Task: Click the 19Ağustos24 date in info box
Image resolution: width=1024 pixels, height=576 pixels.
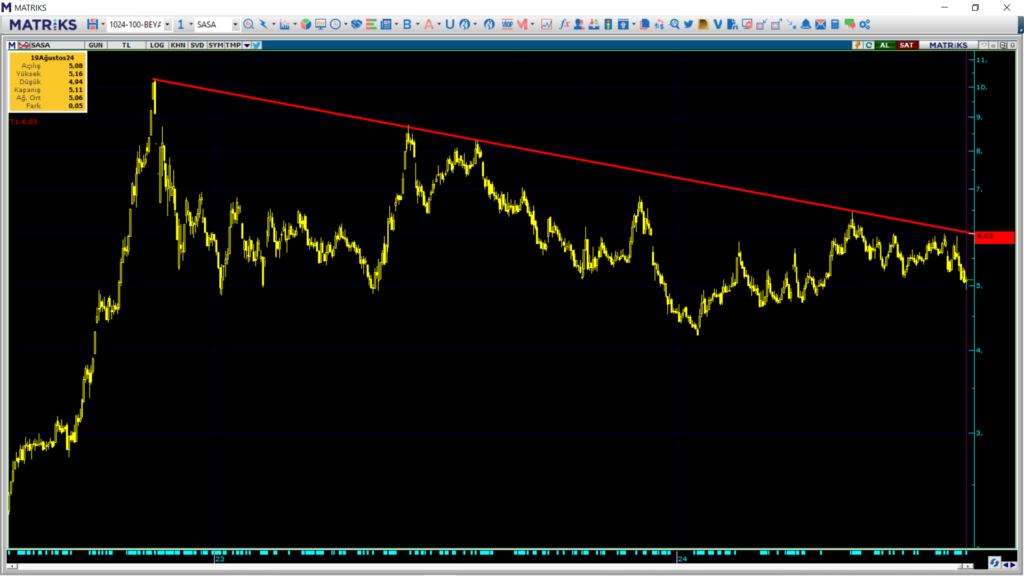Action: [52, 57]
